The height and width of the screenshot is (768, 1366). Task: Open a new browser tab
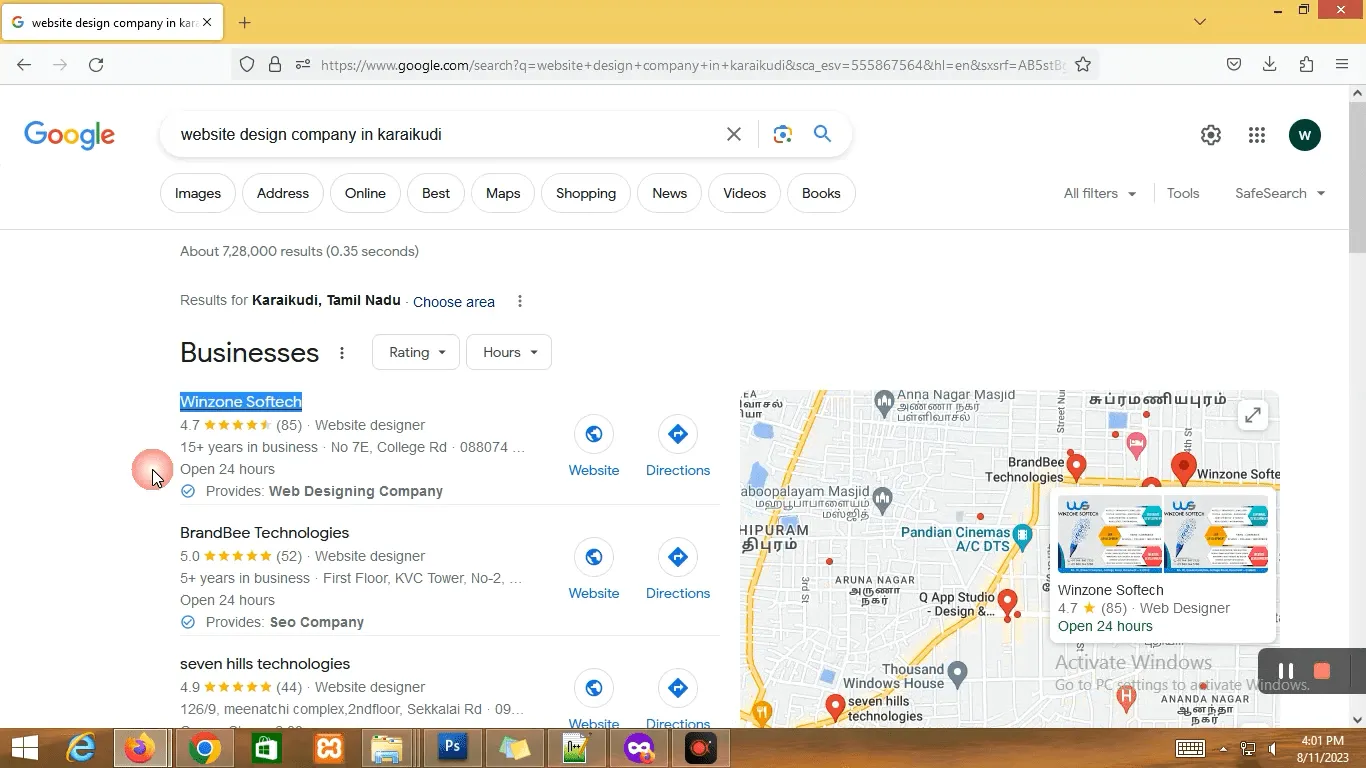click(244, 22)
